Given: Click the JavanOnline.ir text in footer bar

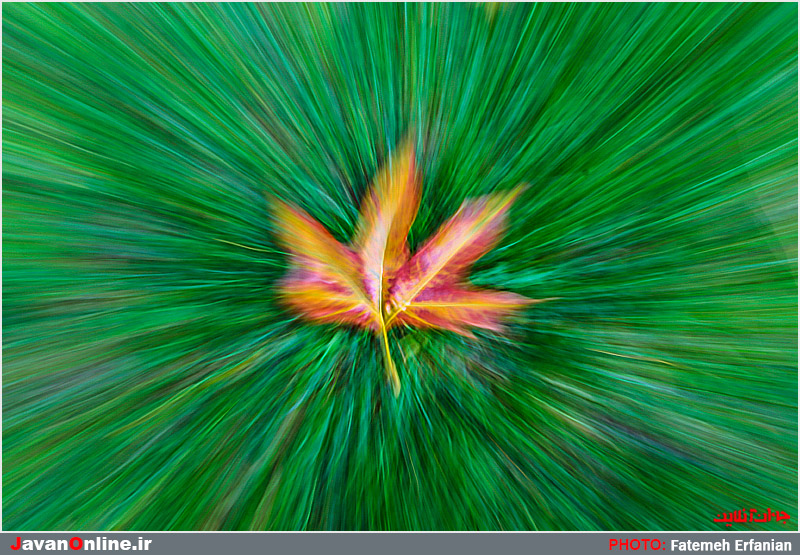Looking at the screenshot, I should [81, 544].
